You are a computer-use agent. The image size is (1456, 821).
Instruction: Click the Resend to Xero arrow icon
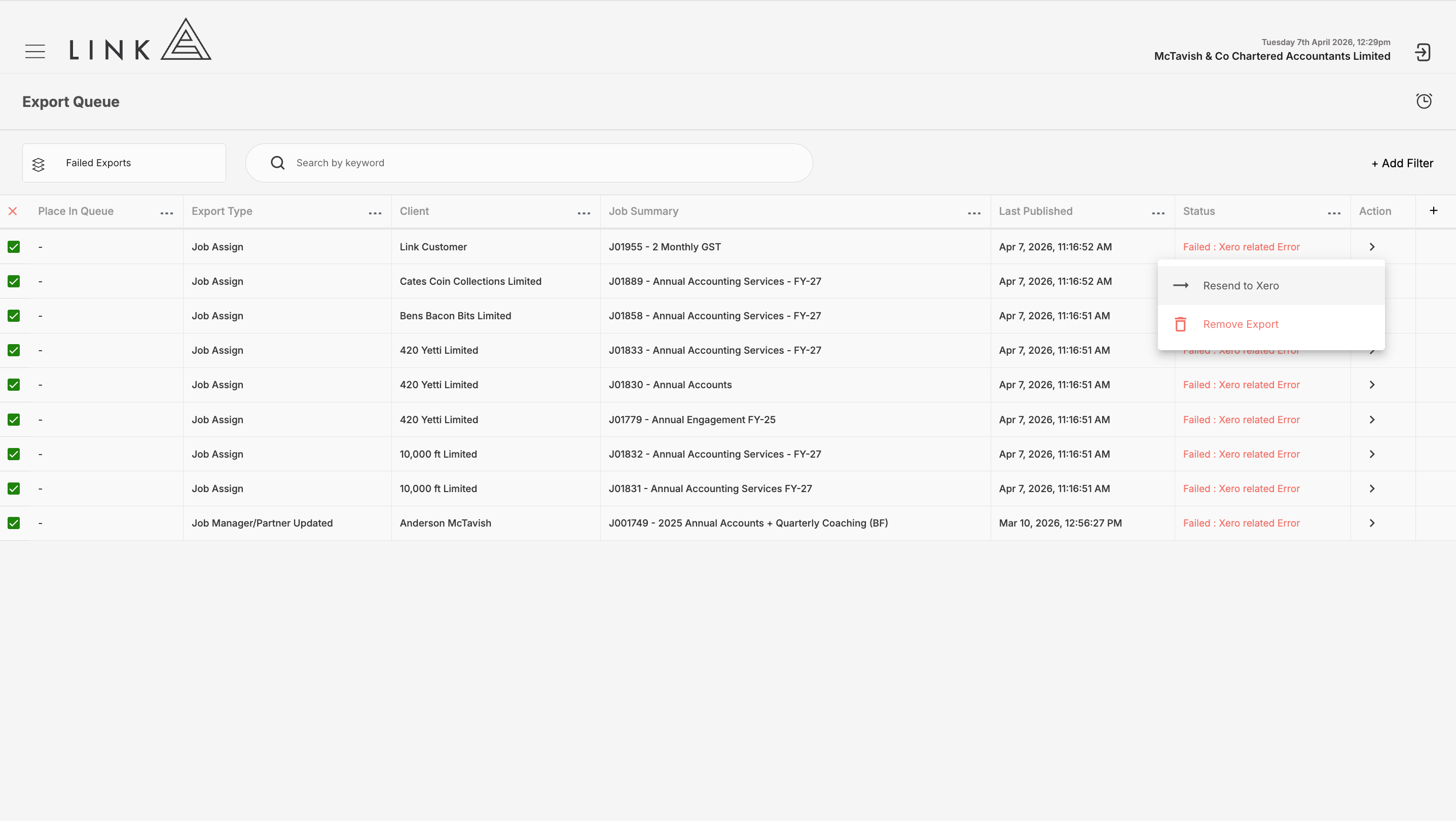(1181, 286)
